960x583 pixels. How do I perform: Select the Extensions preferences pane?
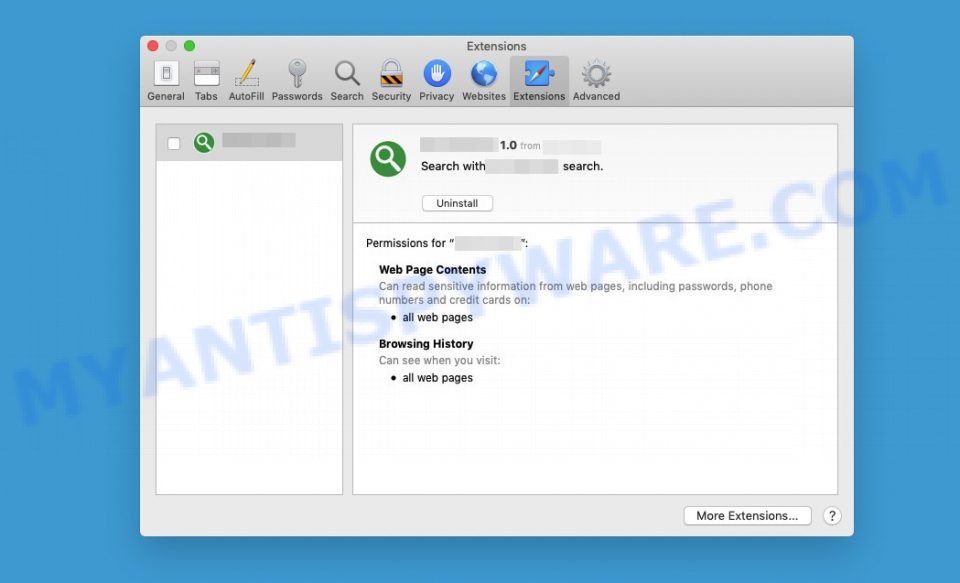[x=539, y=81]
